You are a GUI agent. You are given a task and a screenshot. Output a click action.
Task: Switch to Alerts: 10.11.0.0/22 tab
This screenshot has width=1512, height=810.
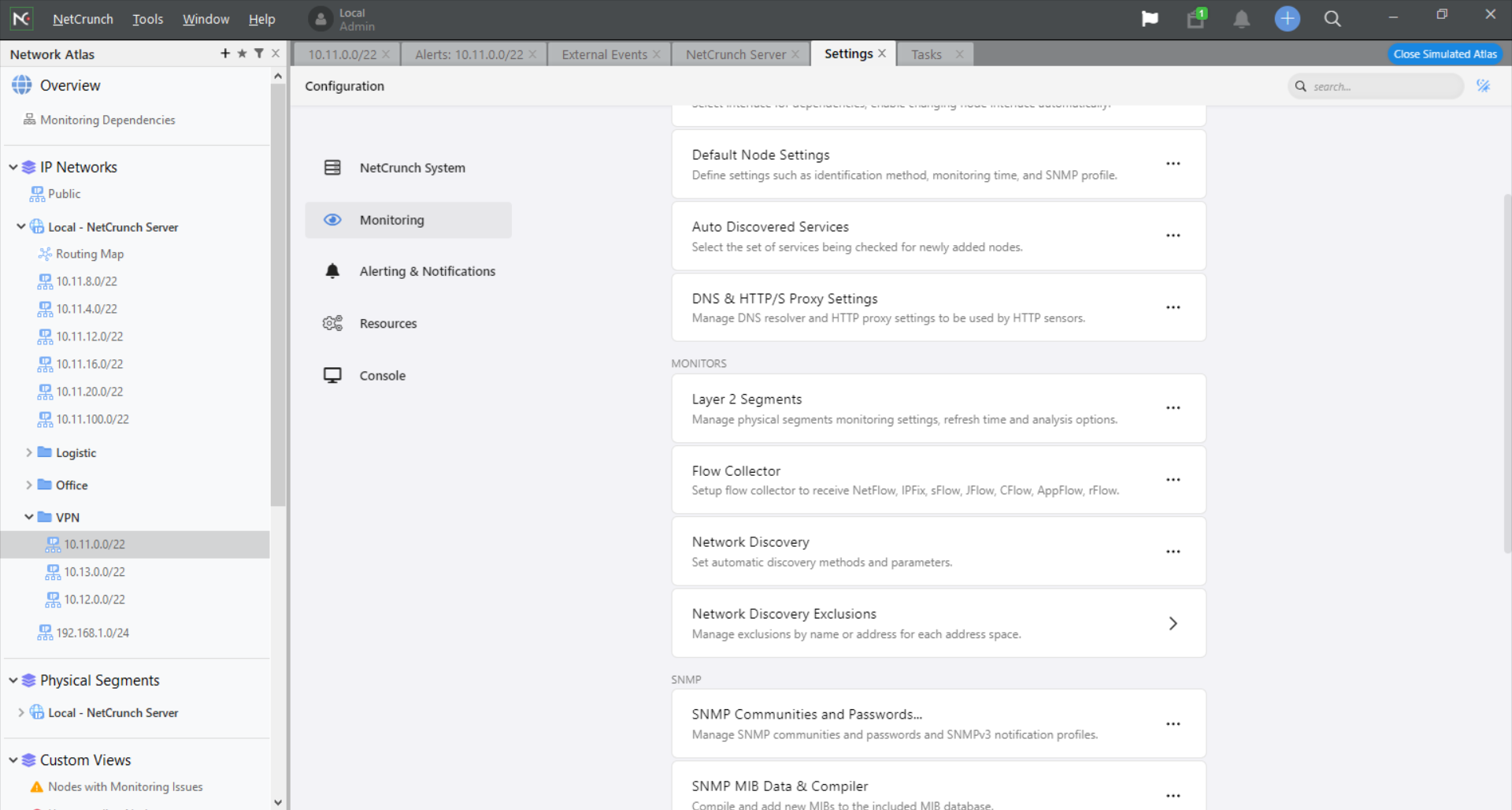pos(469,54)
